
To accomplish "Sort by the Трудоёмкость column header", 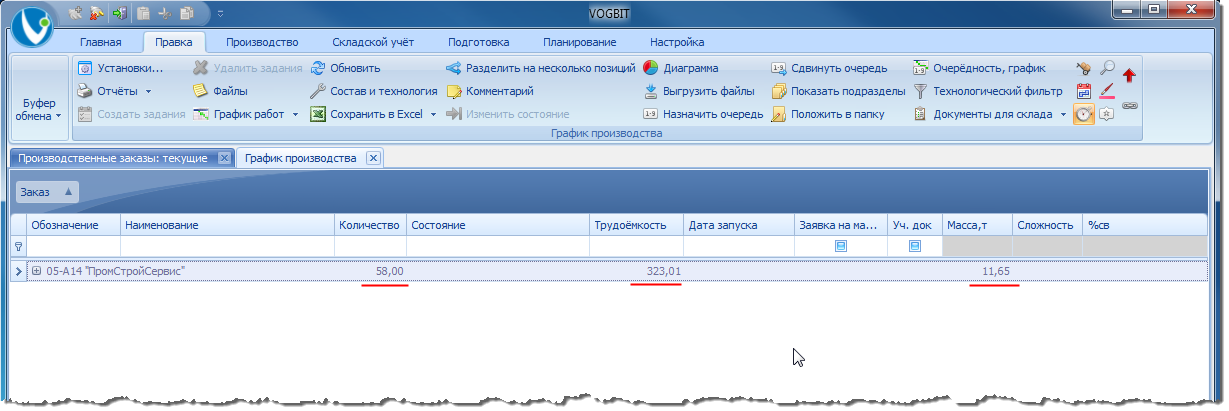I will pos(636,225).
